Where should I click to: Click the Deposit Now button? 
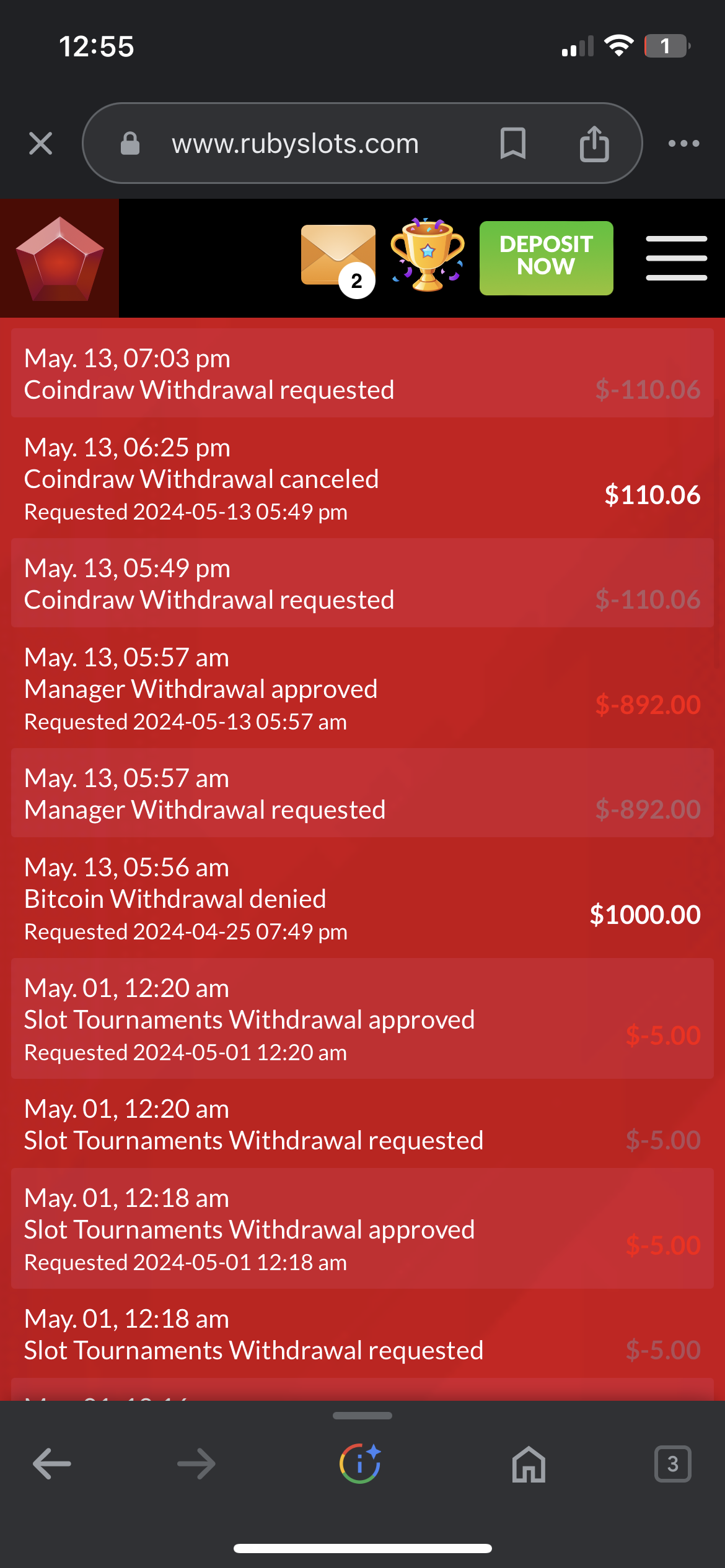546,258
